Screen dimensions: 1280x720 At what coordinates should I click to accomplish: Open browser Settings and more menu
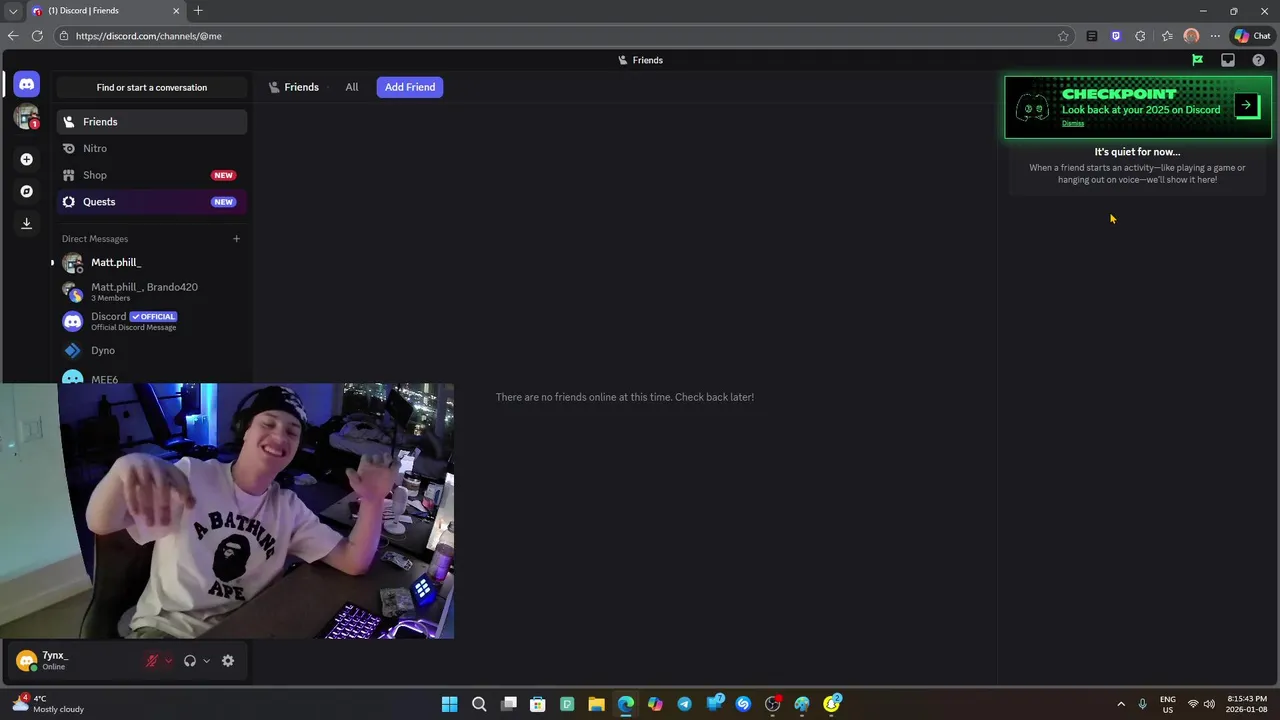(1215, 36)
